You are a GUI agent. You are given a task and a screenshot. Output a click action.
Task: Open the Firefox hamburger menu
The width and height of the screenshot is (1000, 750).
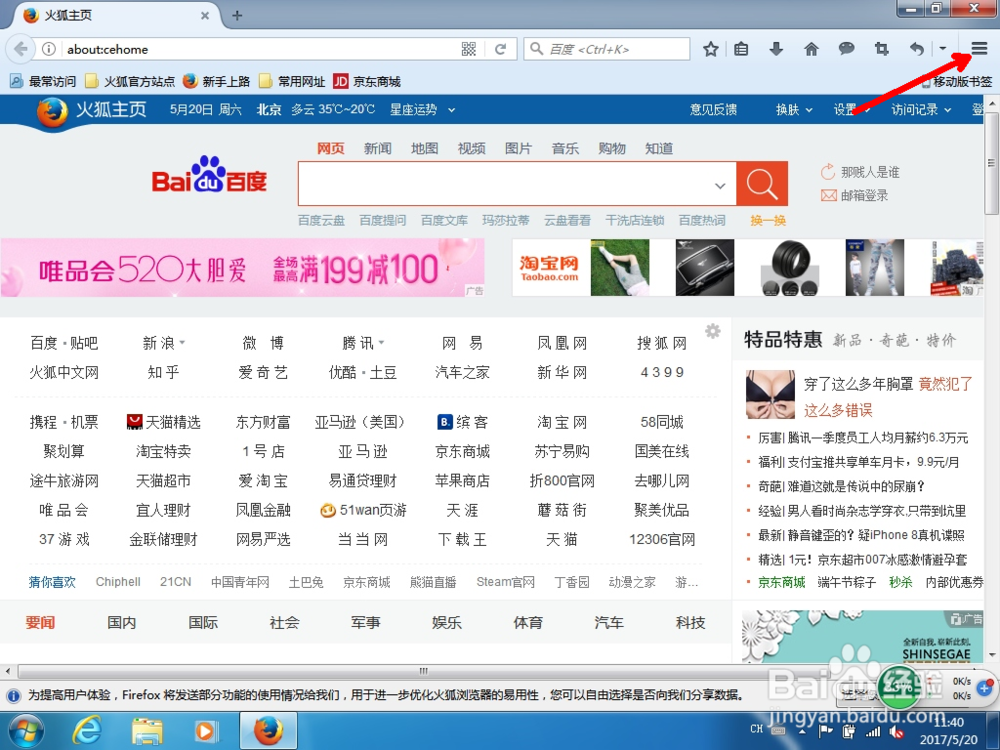click(x=979, y=48)
